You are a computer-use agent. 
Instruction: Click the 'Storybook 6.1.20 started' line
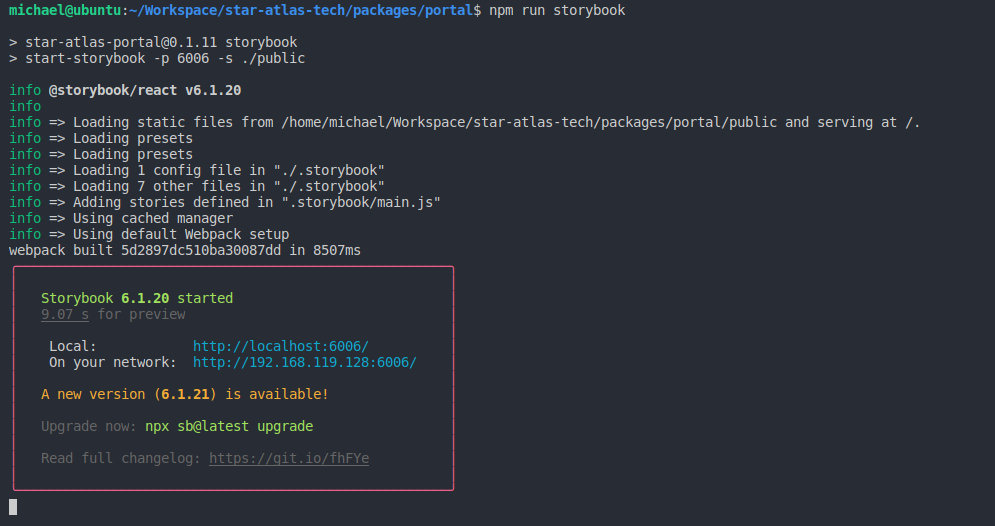point(137,298)
